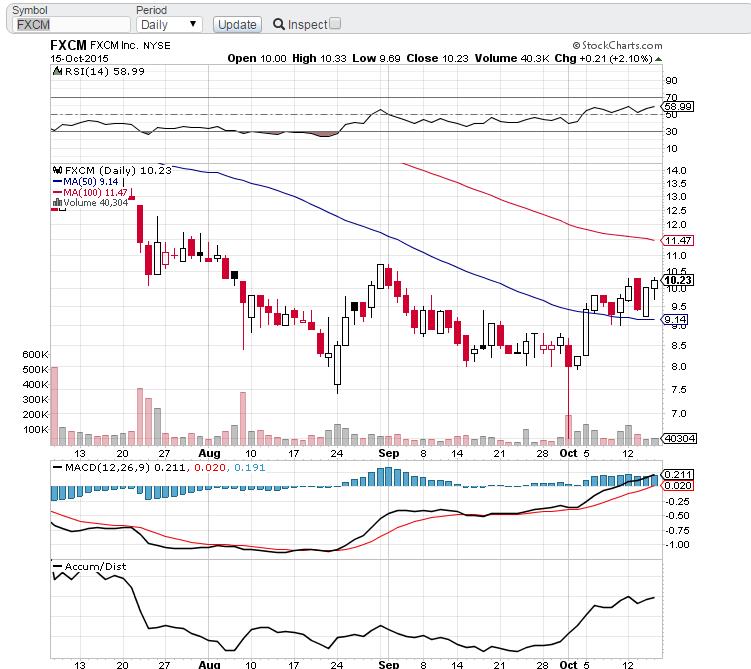Click the Symbol label
751x669 pixels.
coord(30,10)
